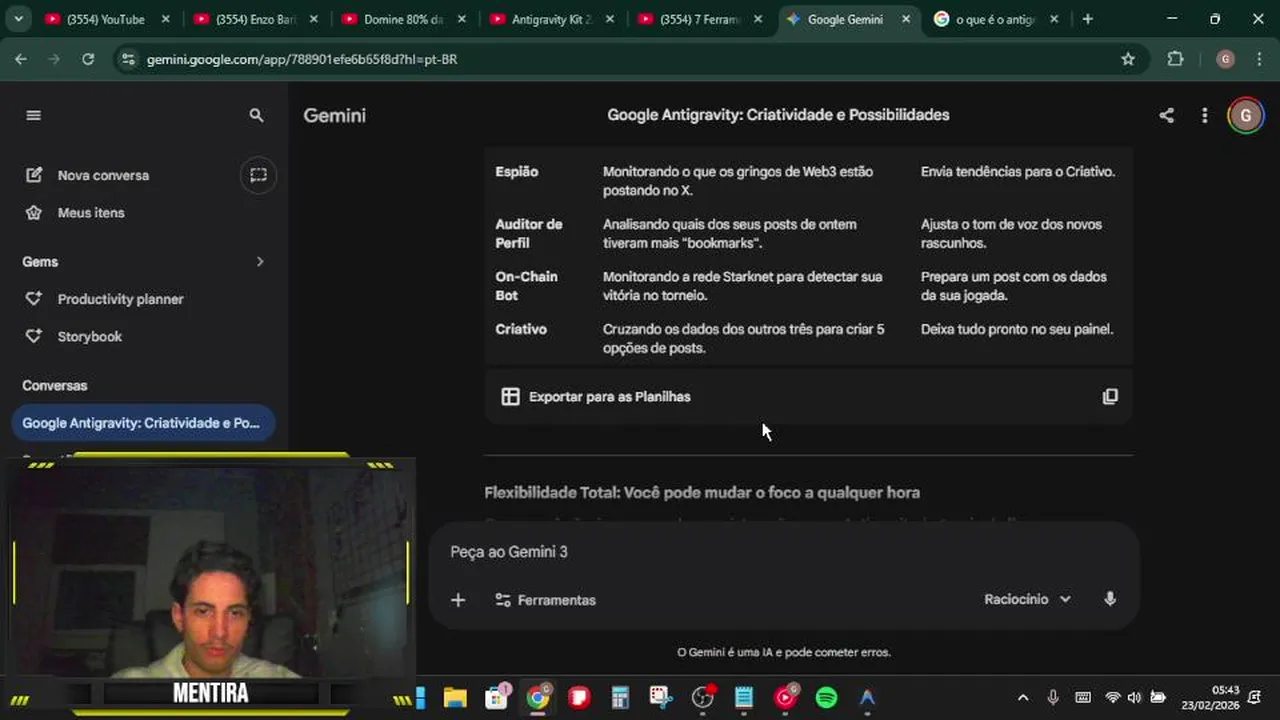Image resolution: width=1280 pixels, height=720 pixels.
Task: Switch to the 'o que é o antig' Google tab
Action: coord(995,19)
